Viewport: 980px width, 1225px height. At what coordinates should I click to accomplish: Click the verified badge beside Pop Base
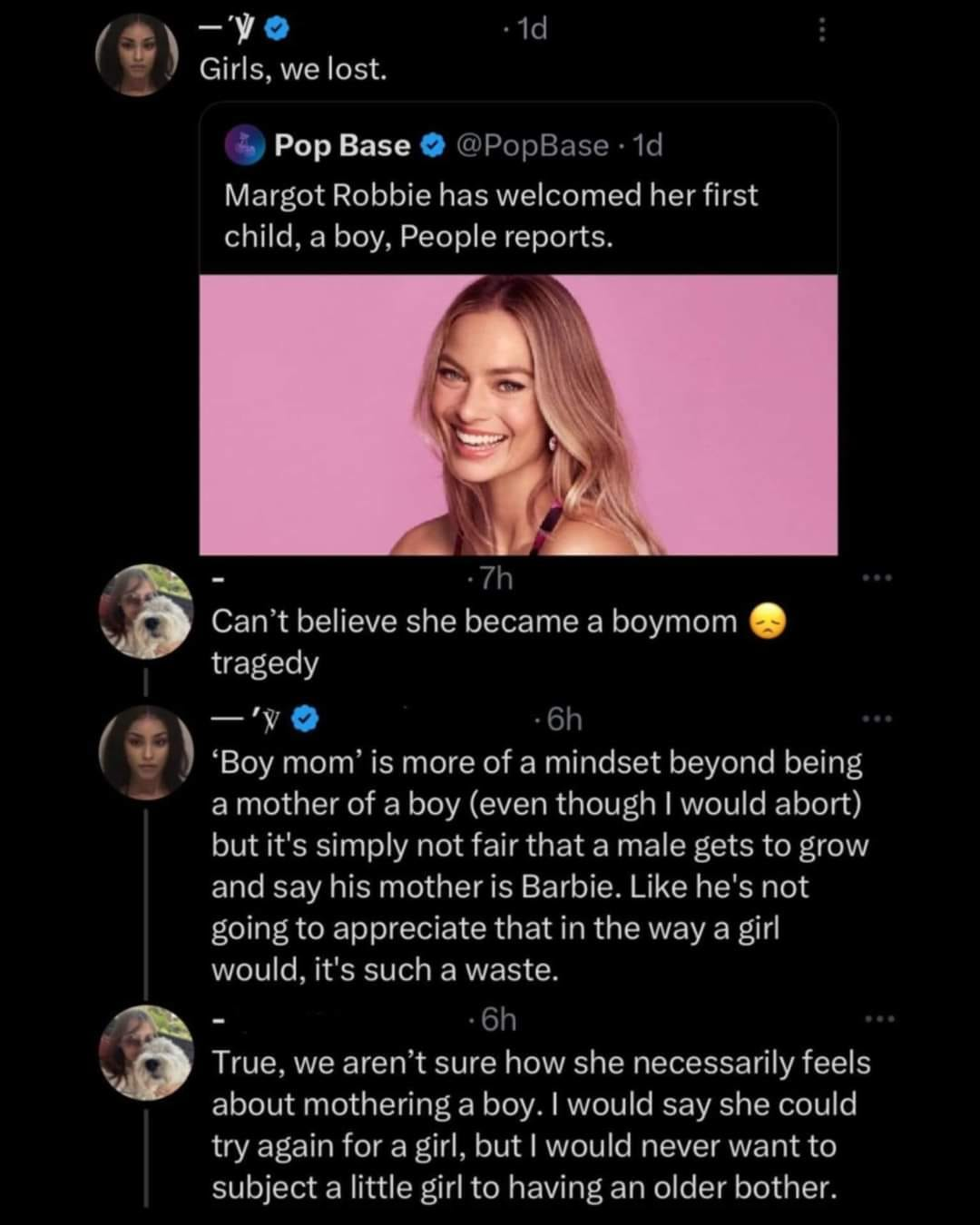tap(433, 145)
